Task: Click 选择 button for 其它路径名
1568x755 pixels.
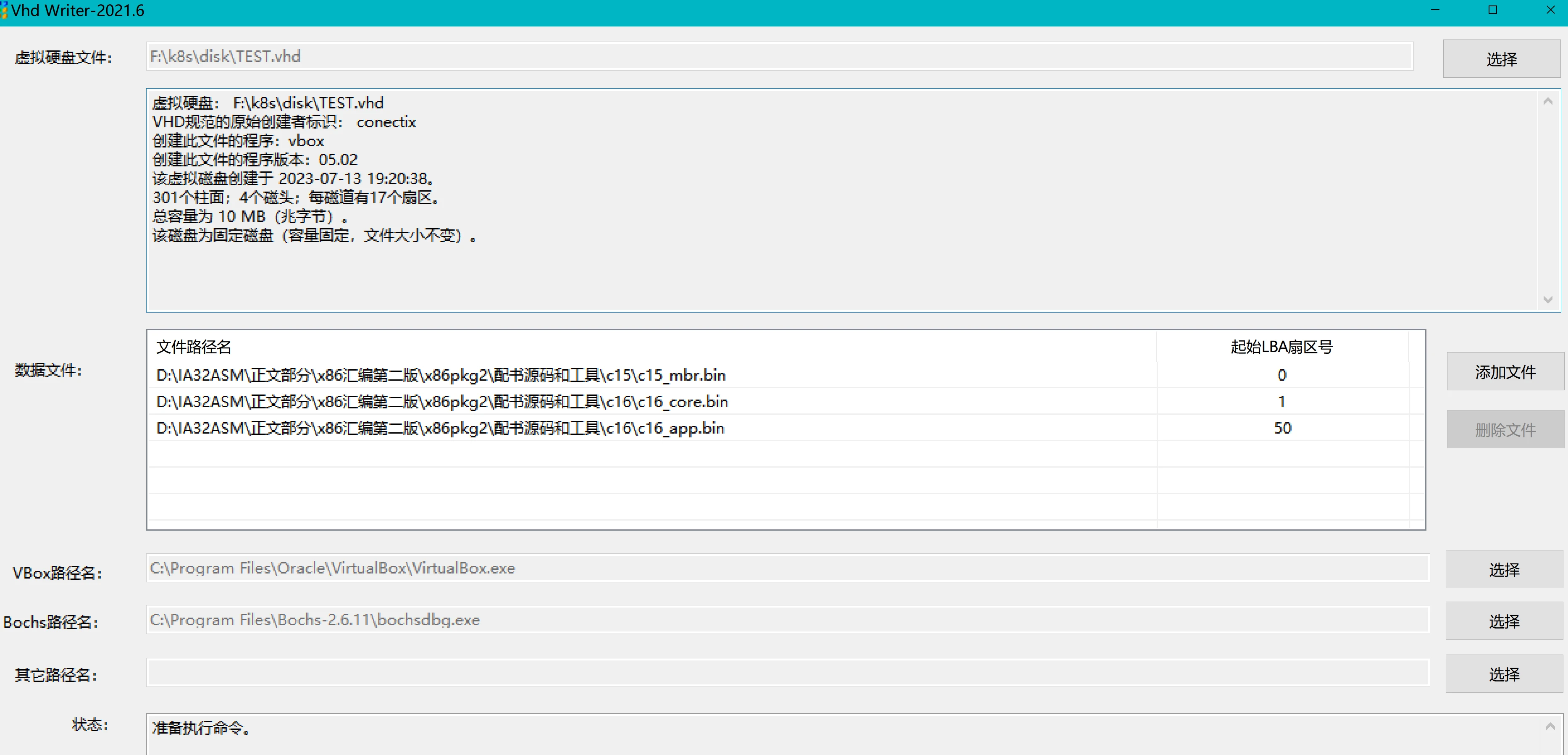Action: click(1503, 675)
